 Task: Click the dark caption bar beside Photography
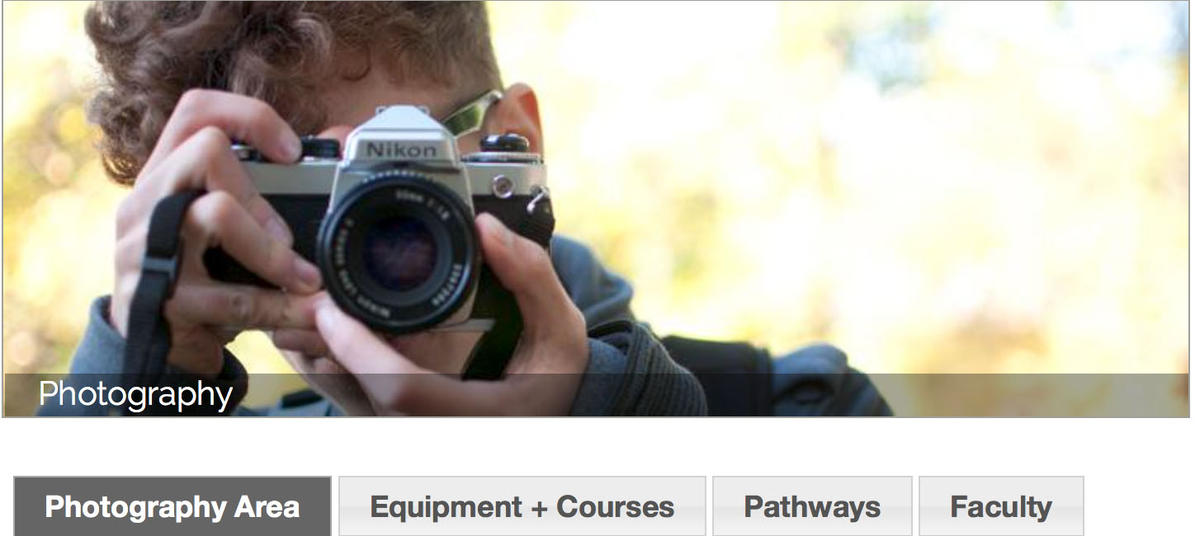700,395
